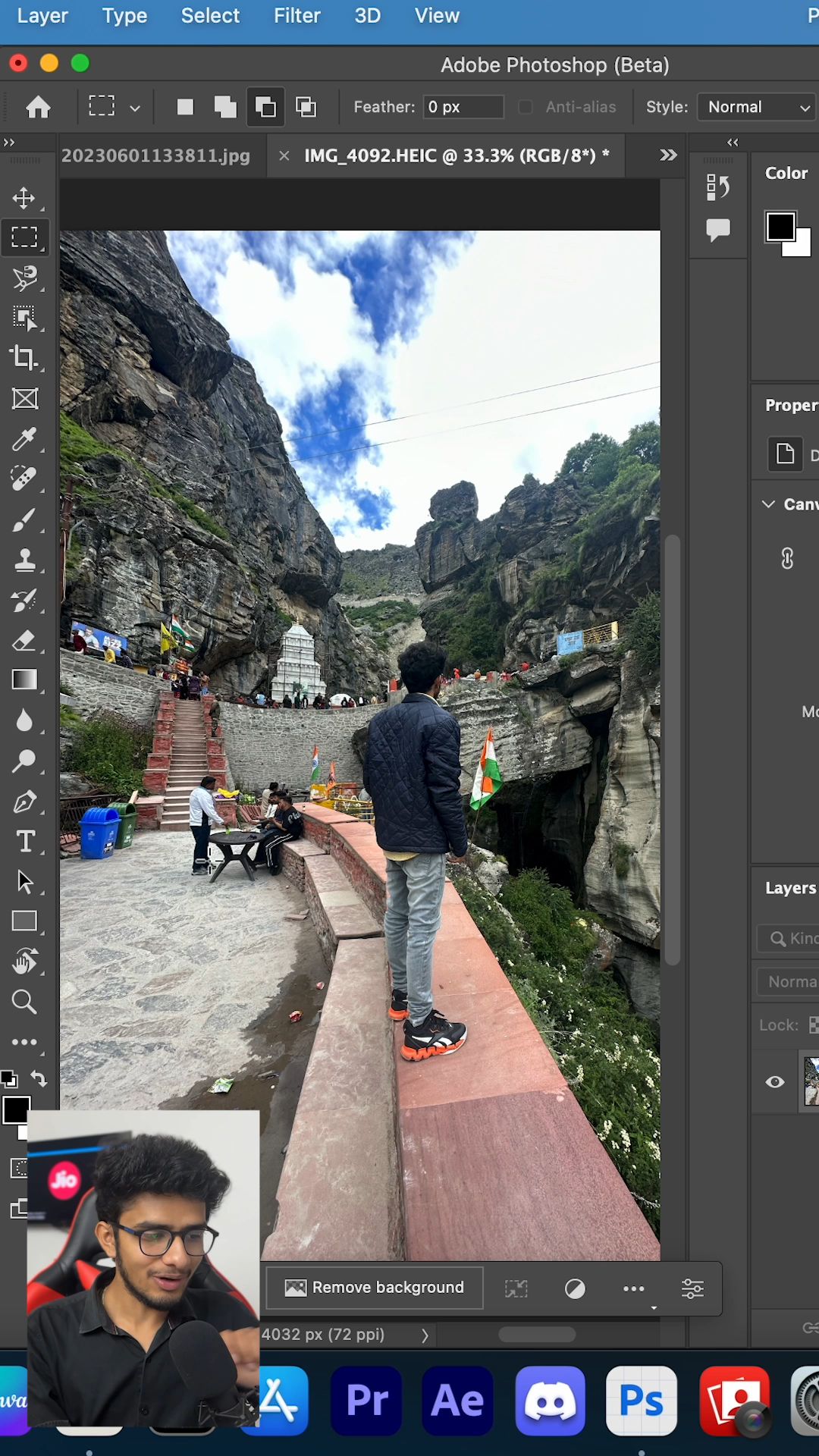Viewport: 819px width, 1456px height.
Task: Toggle the Anti-alias checkbox
Action: [x=525, y=107]
